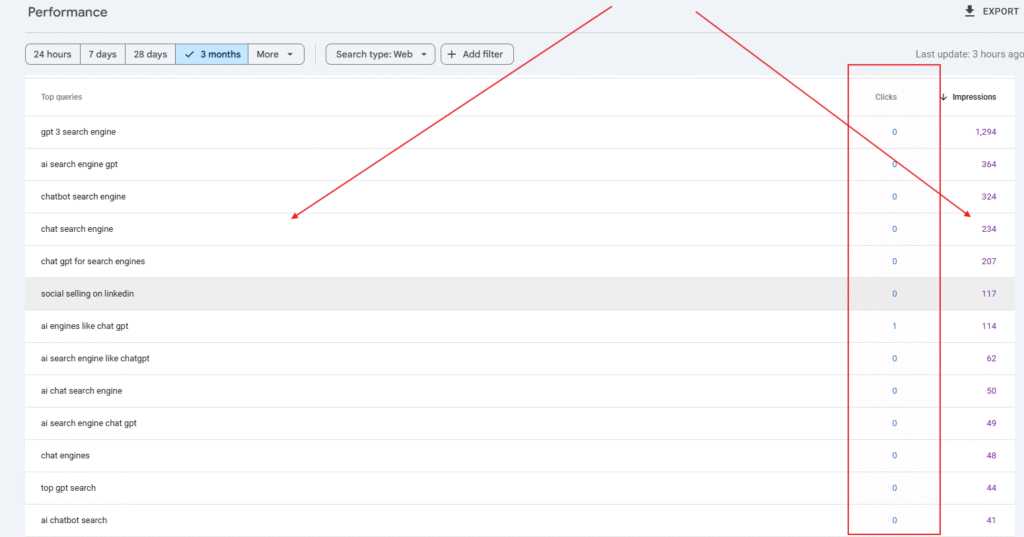Select the 28 days date range
The height and width of the screenshot is (537, 1024).
(x=150, y=54)
